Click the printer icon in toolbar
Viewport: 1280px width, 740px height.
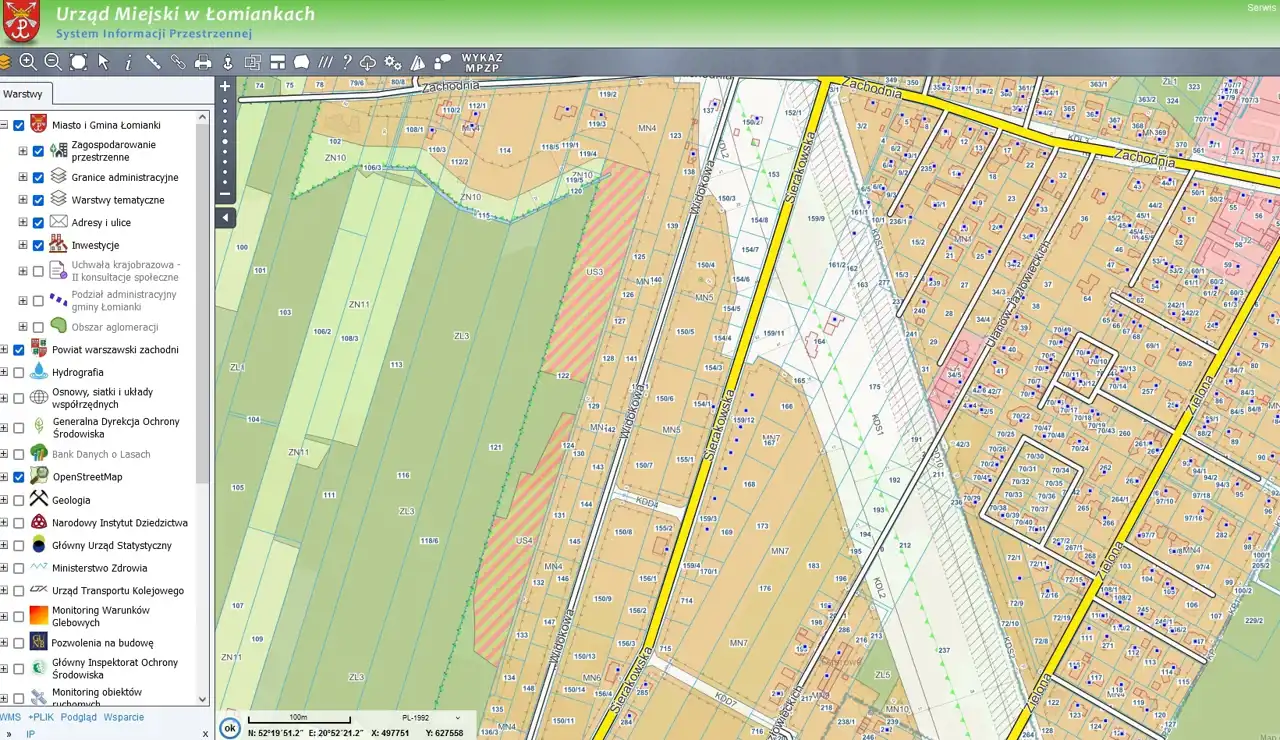[203, 62]
